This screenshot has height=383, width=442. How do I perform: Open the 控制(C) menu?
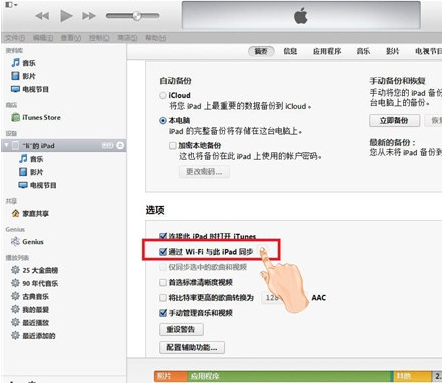[x=99, y=38]
